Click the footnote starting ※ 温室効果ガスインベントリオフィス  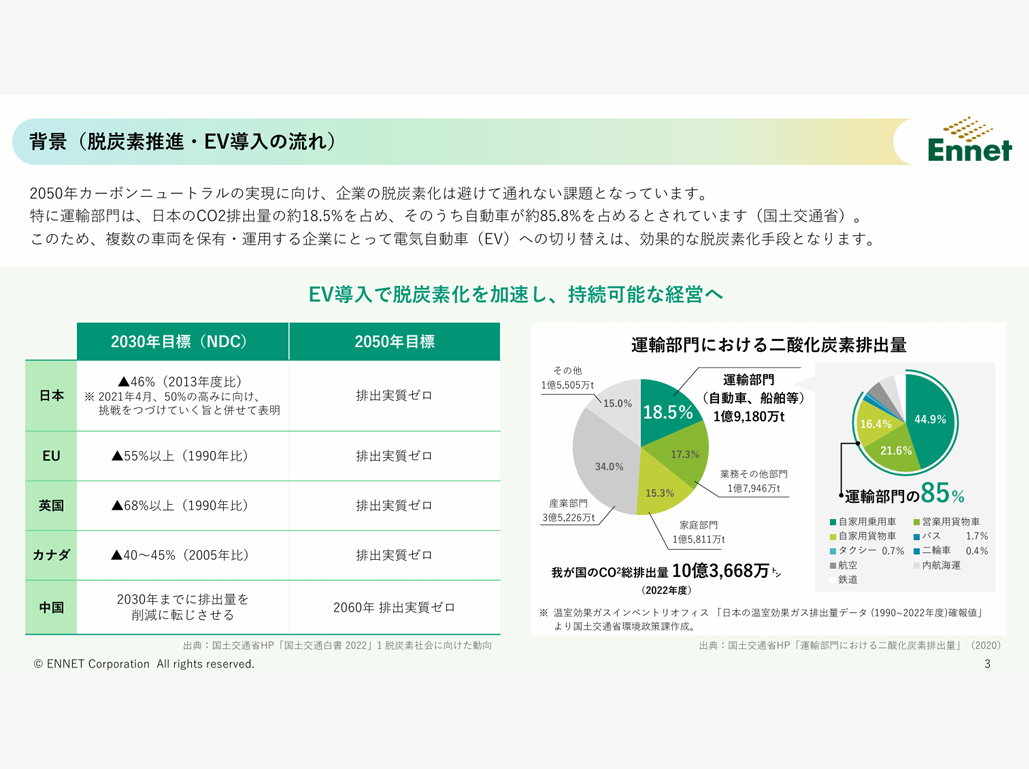[761, 619]
